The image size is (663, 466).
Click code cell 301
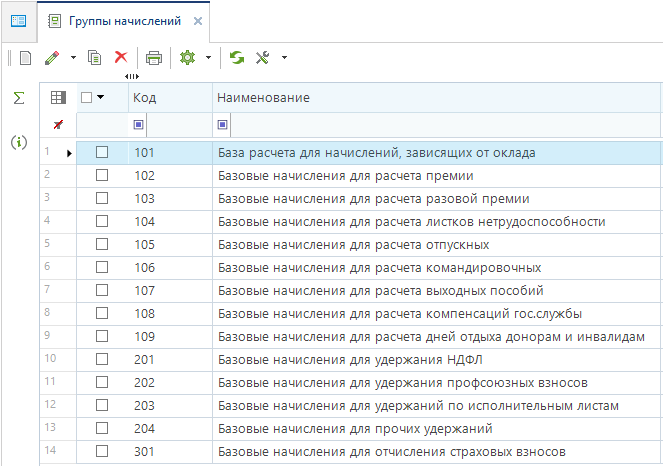[170, 452]
